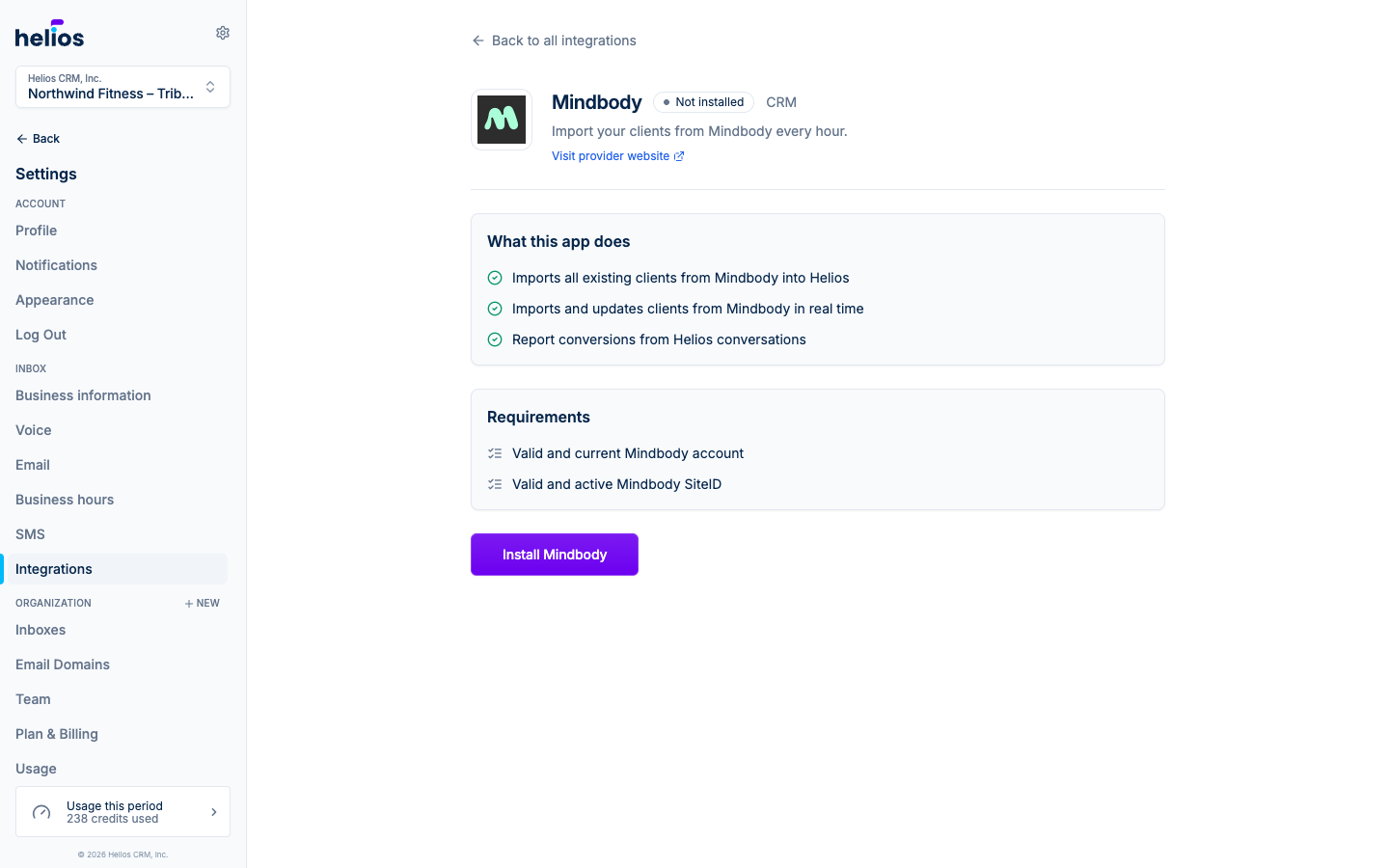Click the checklist icon beside Valid and current Mindbody account

(495, 453)
